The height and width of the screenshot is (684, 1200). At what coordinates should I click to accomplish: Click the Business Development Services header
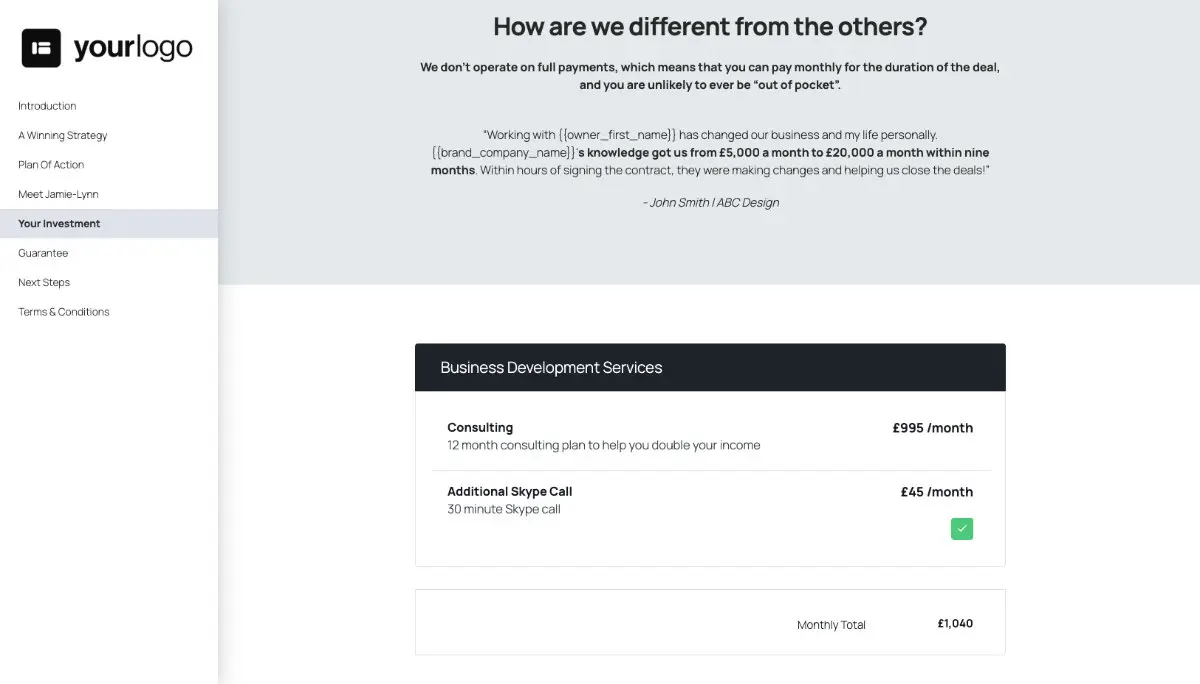pyautogui.click(x=552, y=367)
